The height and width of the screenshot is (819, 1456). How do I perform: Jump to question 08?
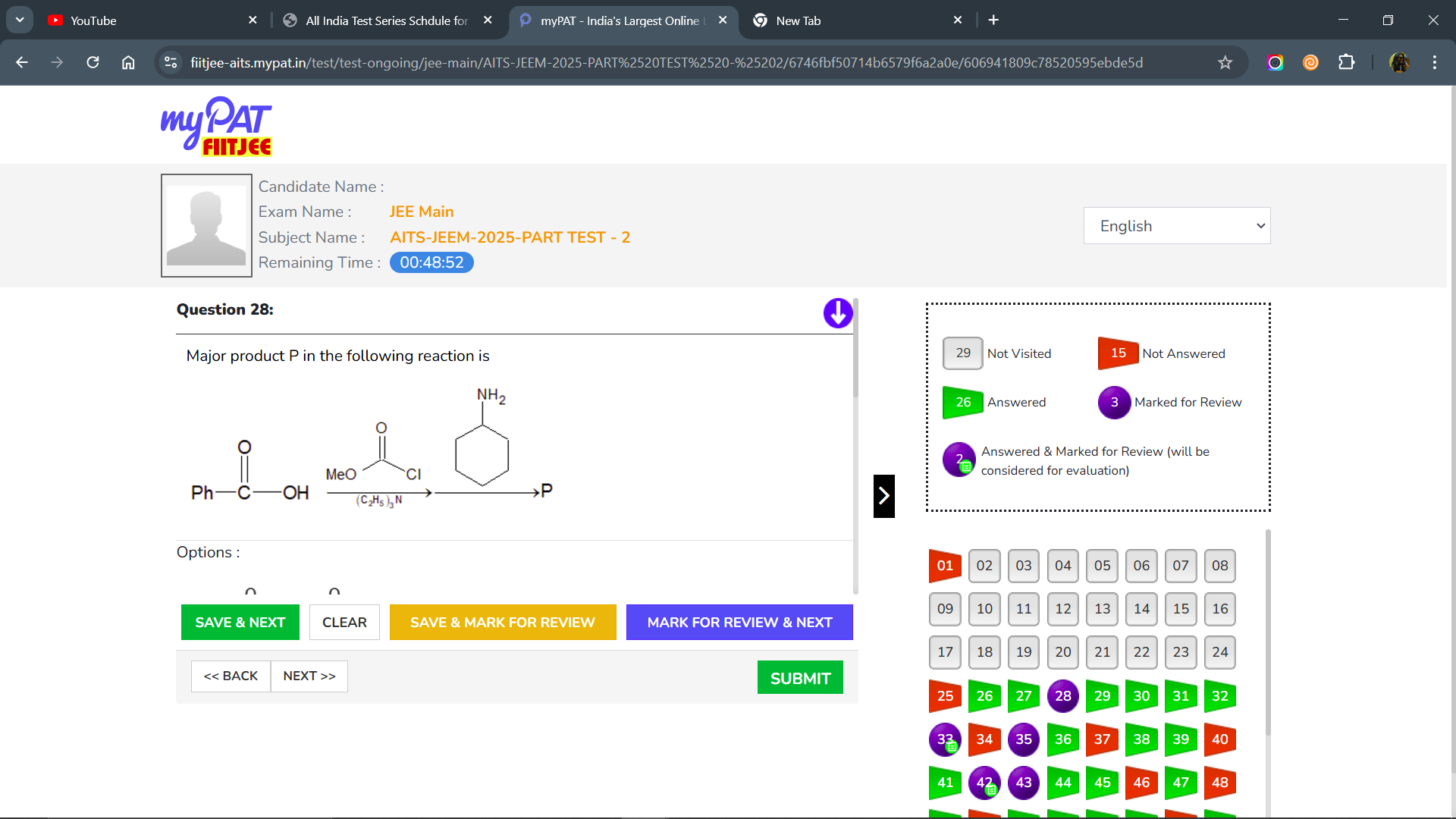point(1220,566)
